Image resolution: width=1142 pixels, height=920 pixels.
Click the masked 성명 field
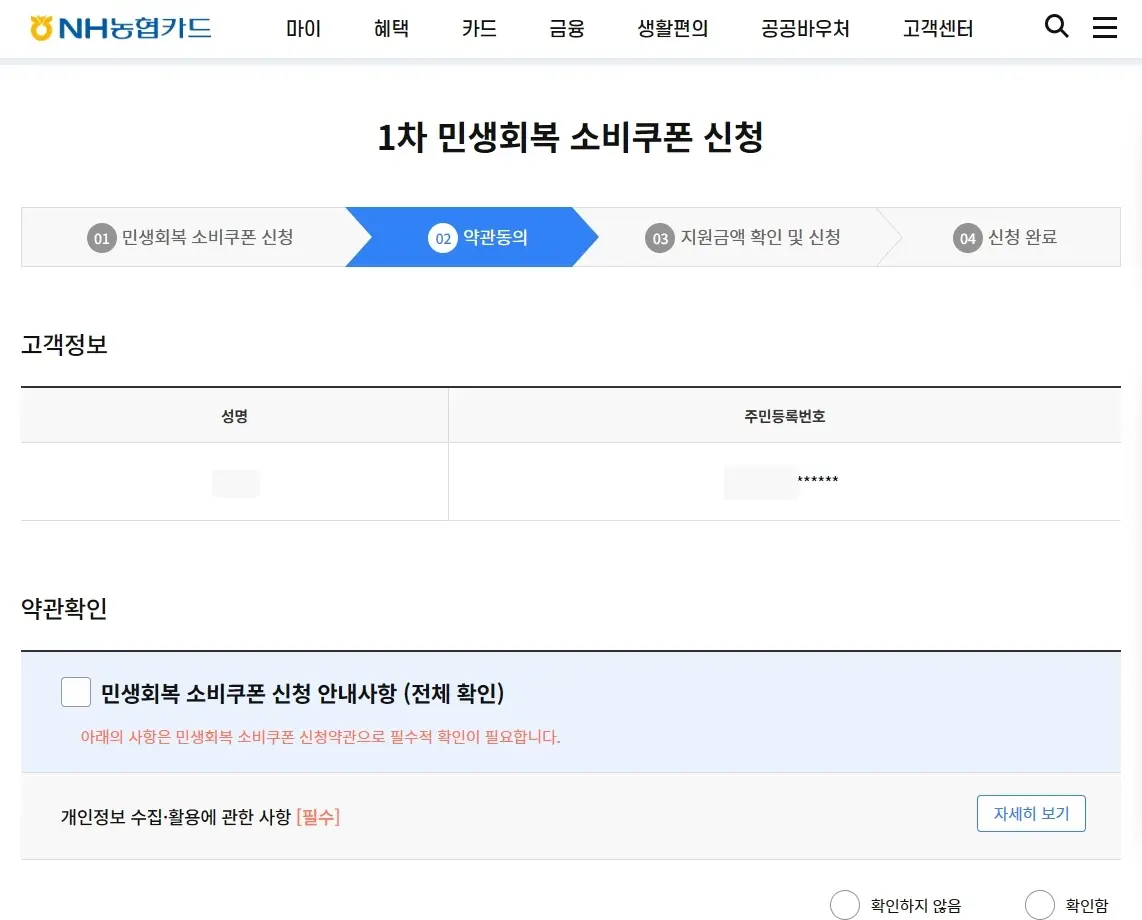click(235, 483)
